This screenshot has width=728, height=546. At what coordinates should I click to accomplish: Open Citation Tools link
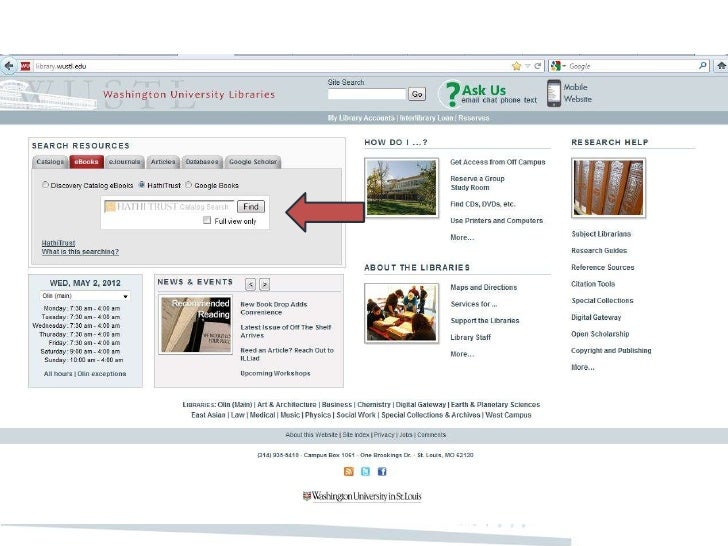593,284
